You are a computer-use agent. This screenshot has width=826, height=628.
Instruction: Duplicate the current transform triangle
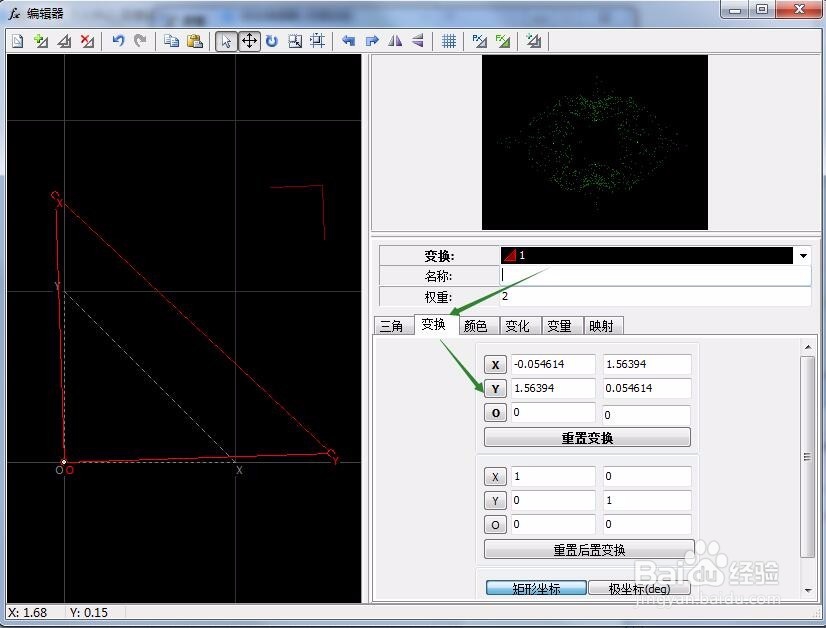pyautogui.click(x=64, y=41)
